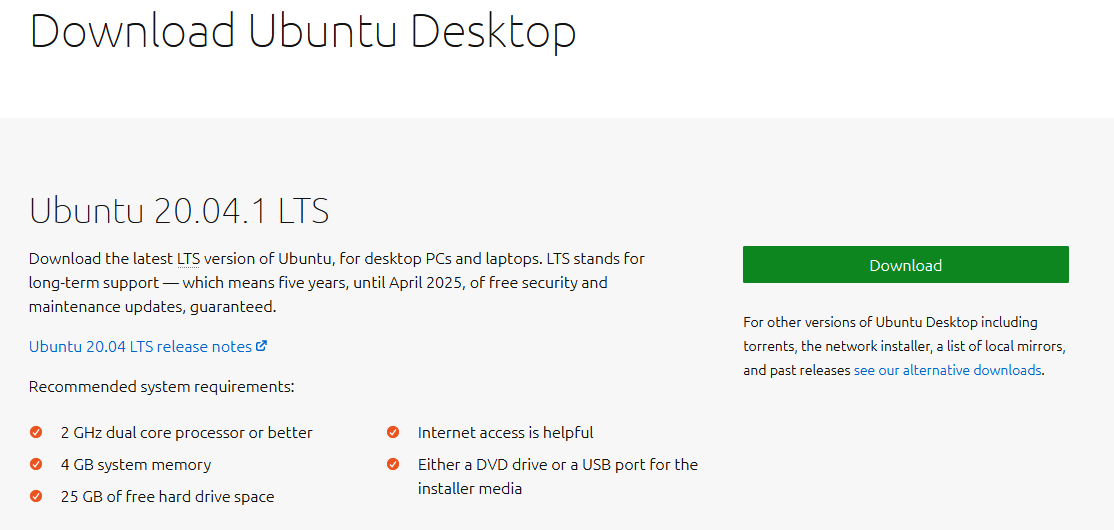This screenshot has width=1114, height=530.
Task: Click the checkmark icon beside 4 GB system memory
Action: 36,464
